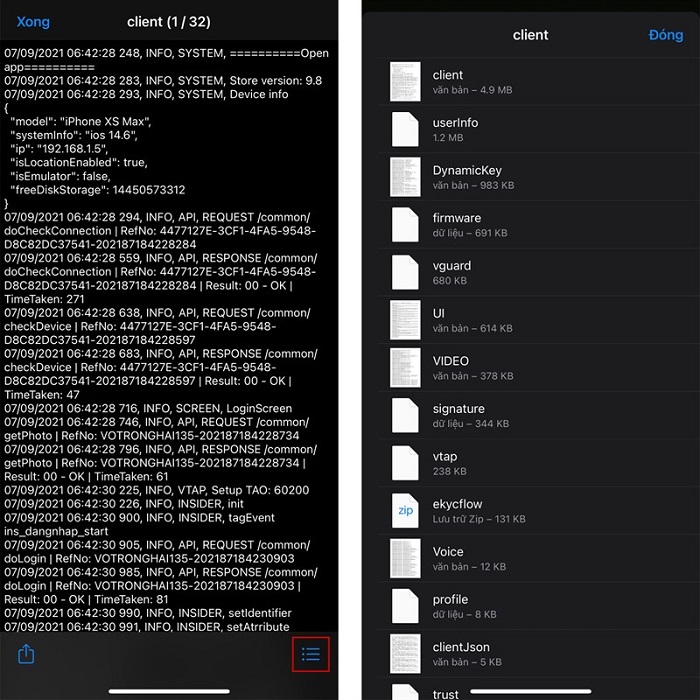Tap the client (1 / 32) title
Screen dimensions: 700x700
click(x=170, y=21)
